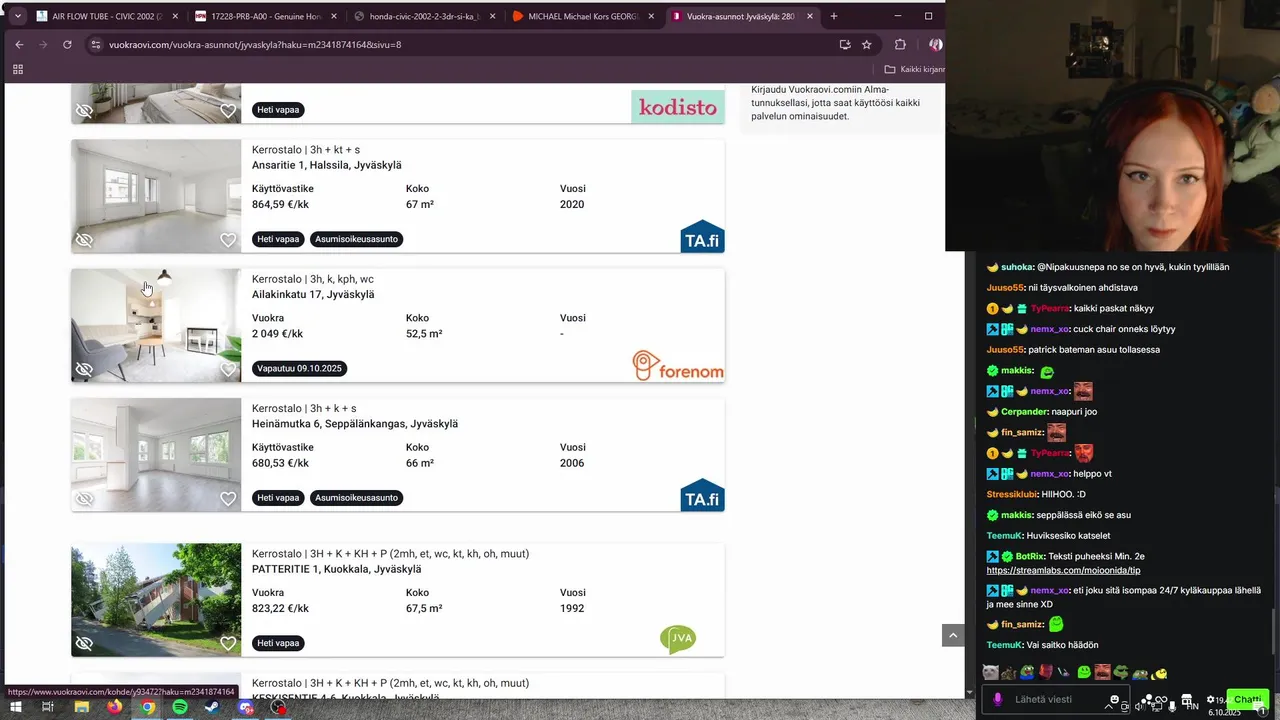Open the Windows Start menu

pyautogui.click(x=15, y=707)
